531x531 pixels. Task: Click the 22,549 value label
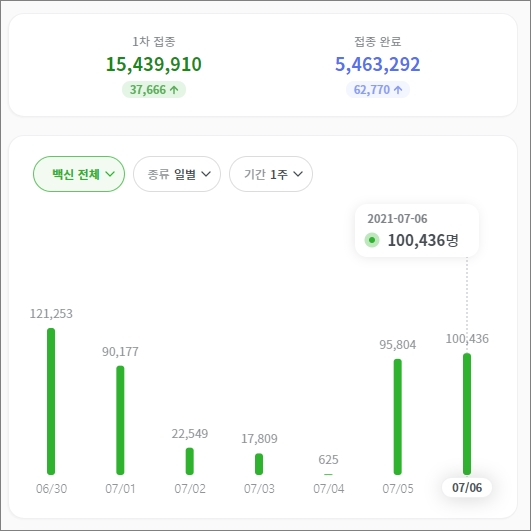pyautogui.click(x=190, y=433)
